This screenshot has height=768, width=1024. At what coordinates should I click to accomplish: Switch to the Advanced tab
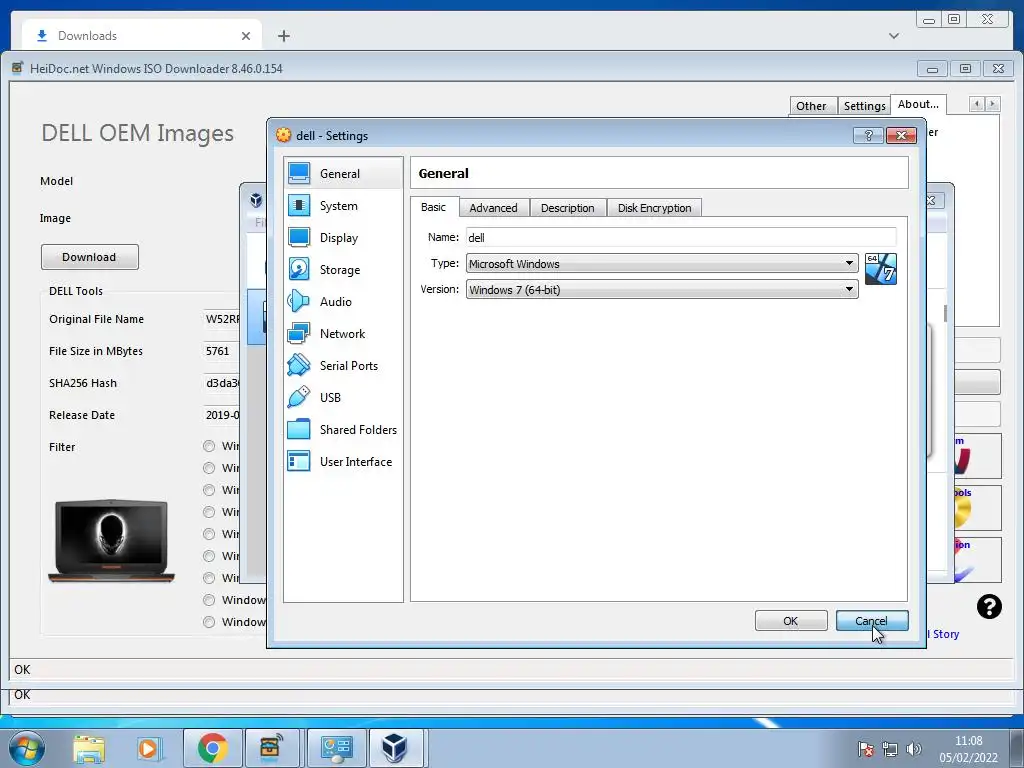(x=493, y=208)
